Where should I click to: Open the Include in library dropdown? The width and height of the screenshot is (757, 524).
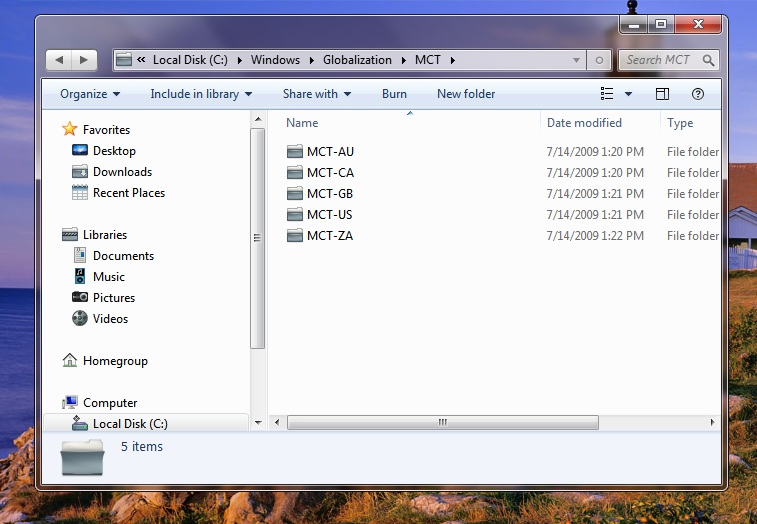(x=201, y=94)
